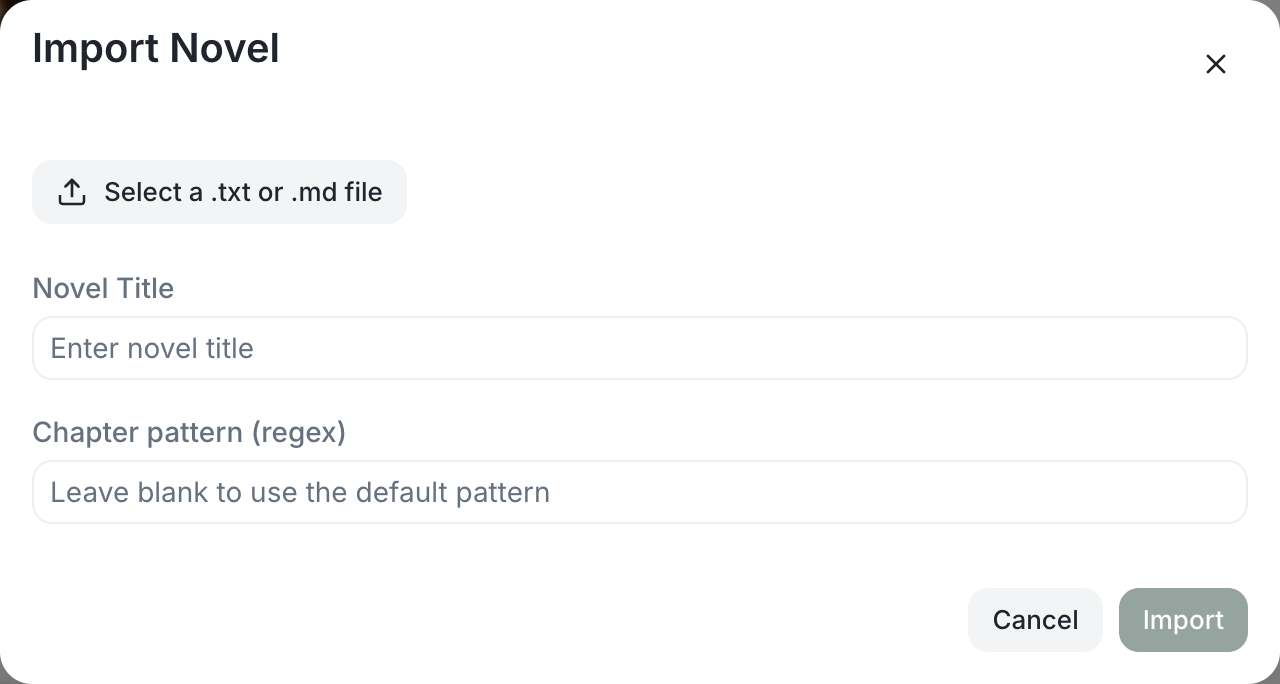This screenshot has height=684, width=1280.
Task: Click the word Novel in dialog heading
Action: pos(224,48)
